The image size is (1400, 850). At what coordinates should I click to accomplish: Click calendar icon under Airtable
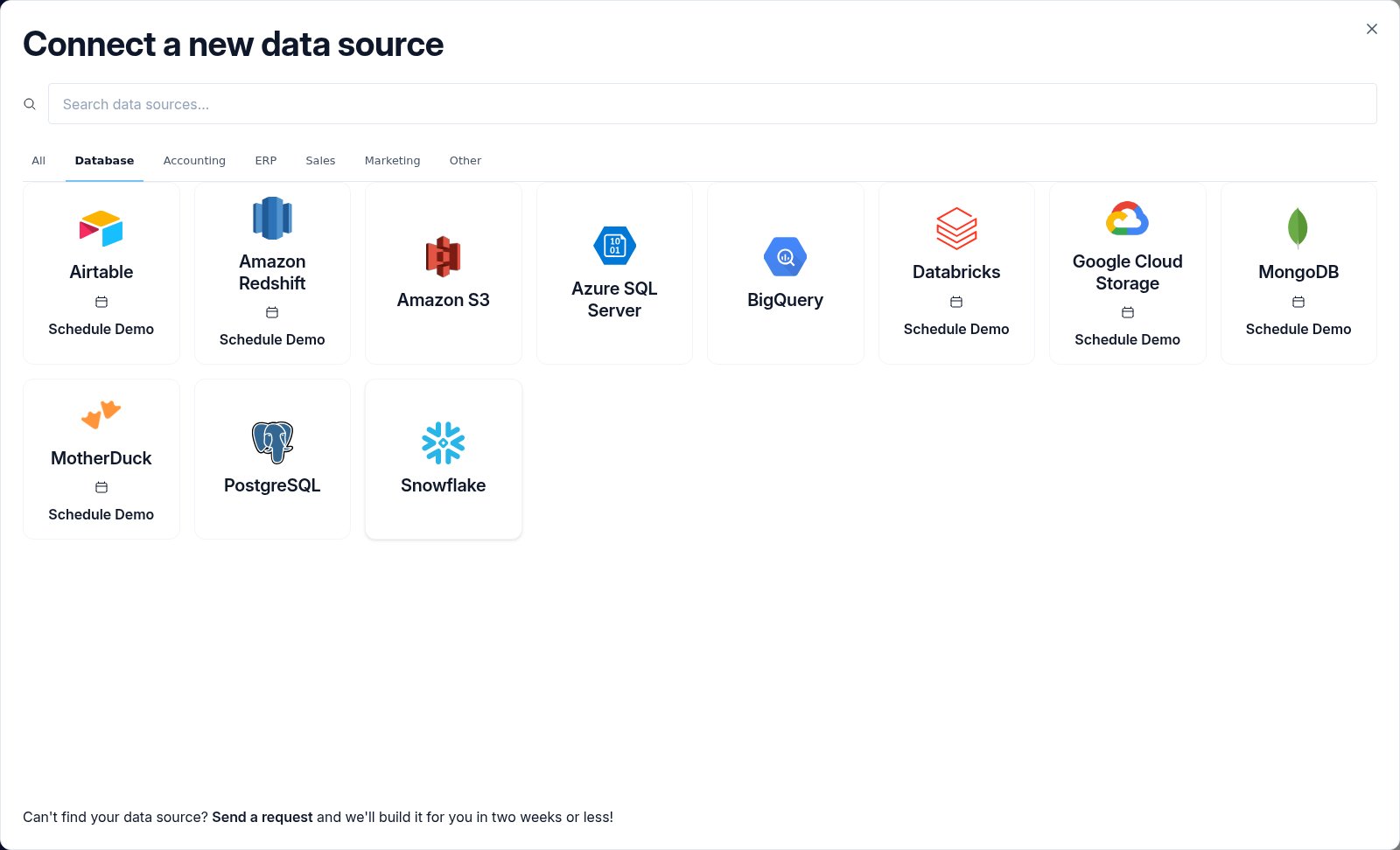101,302
